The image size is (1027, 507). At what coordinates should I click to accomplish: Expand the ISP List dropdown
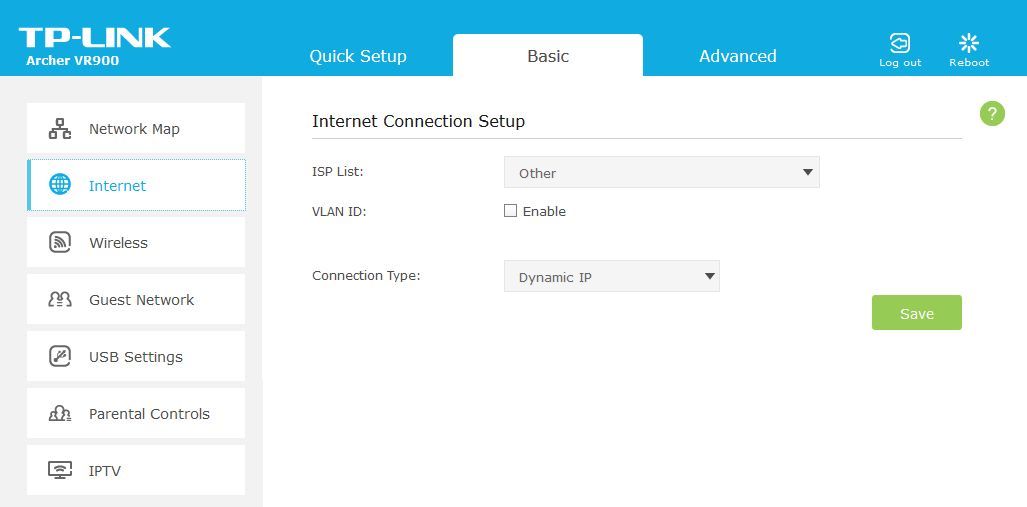point(662,172)
